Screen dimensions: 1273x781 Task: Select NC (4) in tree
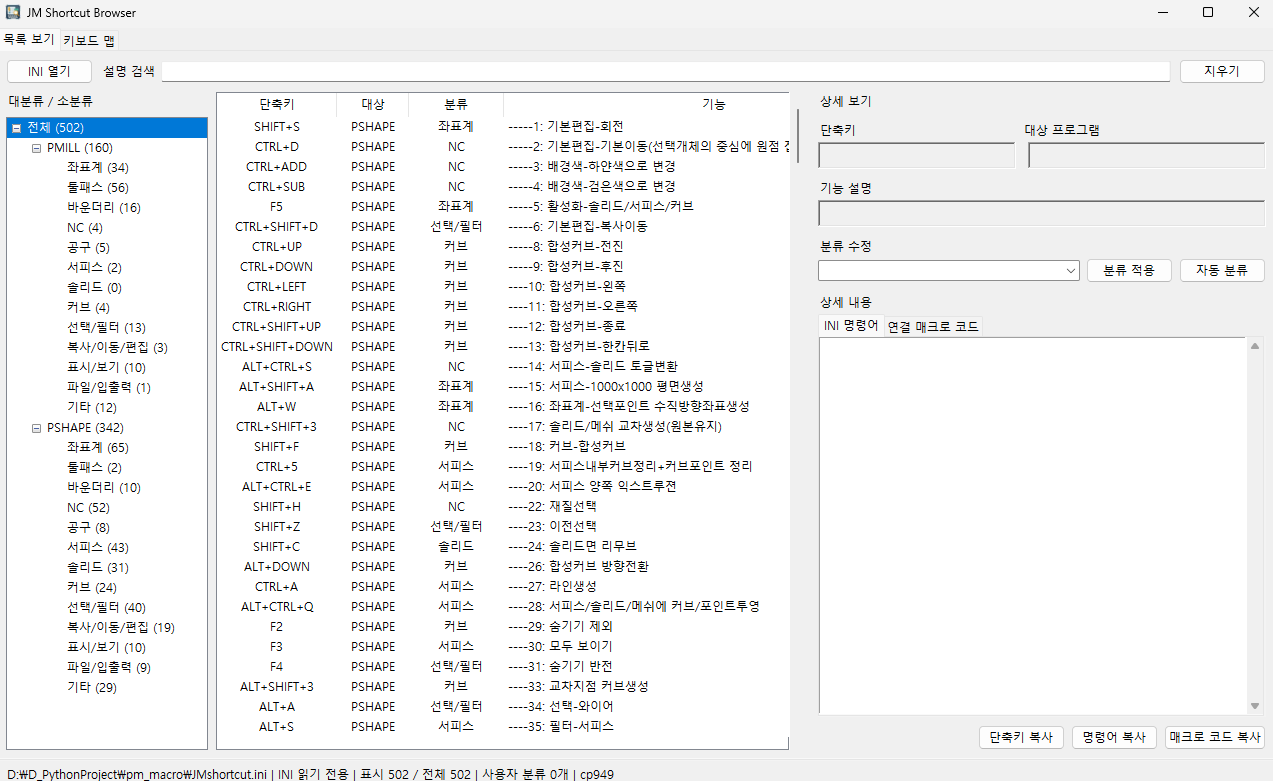(84, 227)
